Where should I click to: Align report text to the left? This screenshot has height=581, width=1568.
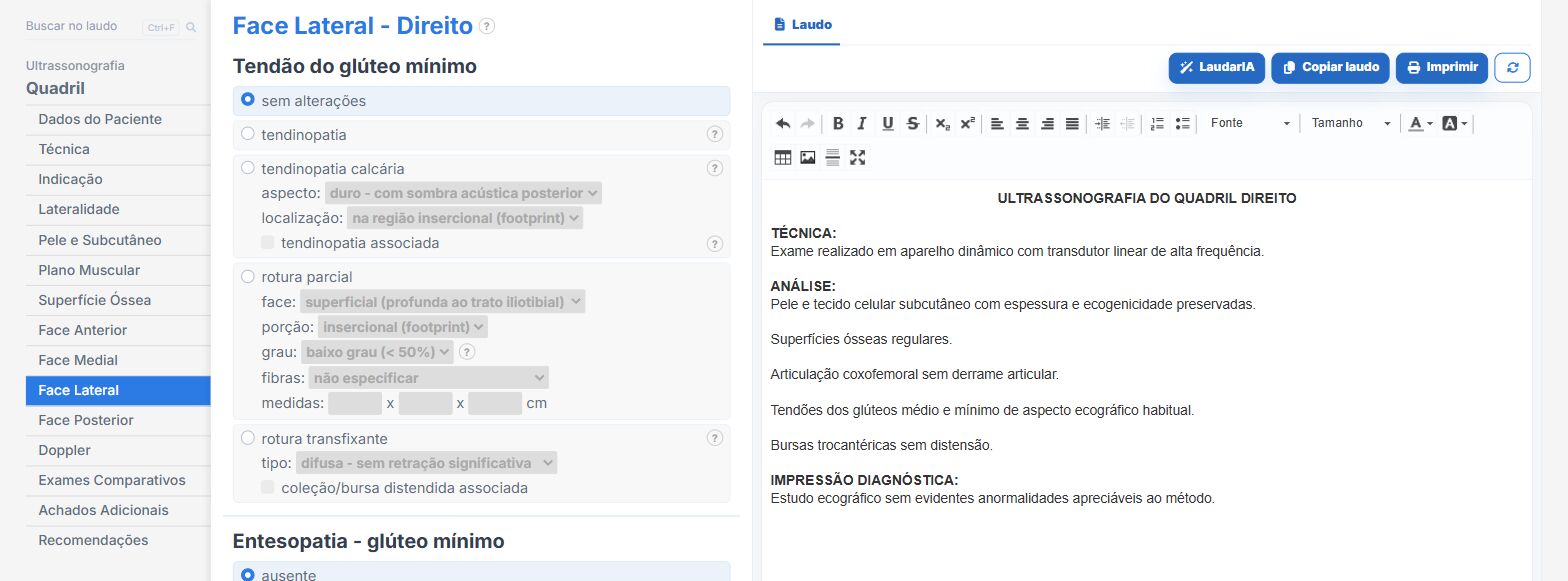pyautogui.click(x=997, y=123)
